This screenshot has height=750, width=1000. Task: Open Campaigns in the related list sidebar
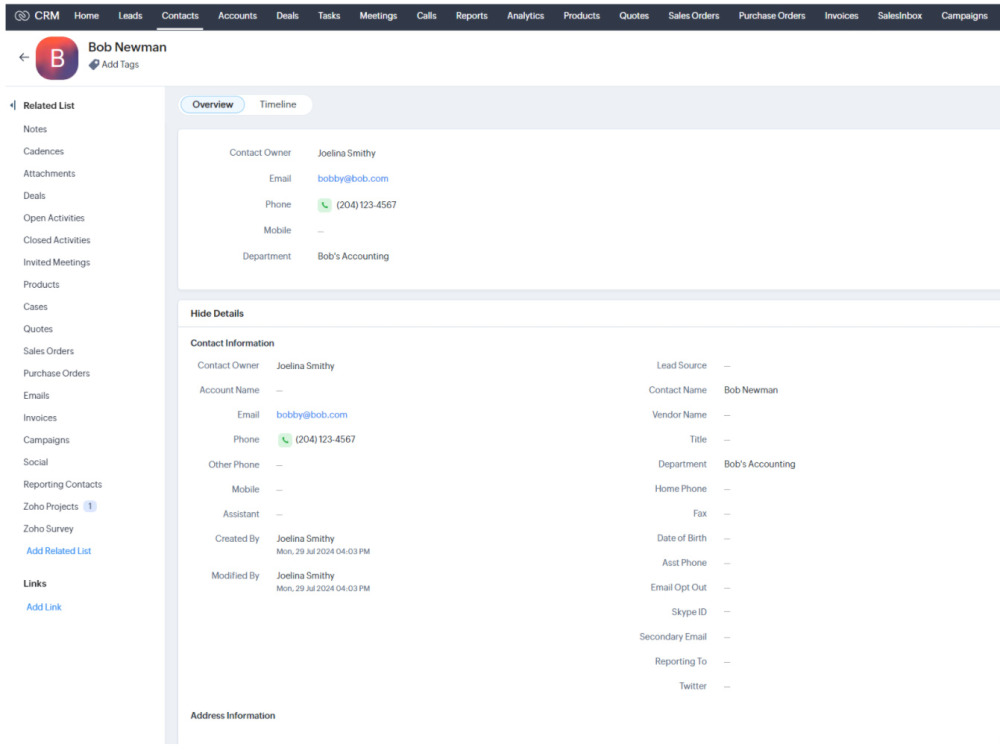click(x=47, y=440)
